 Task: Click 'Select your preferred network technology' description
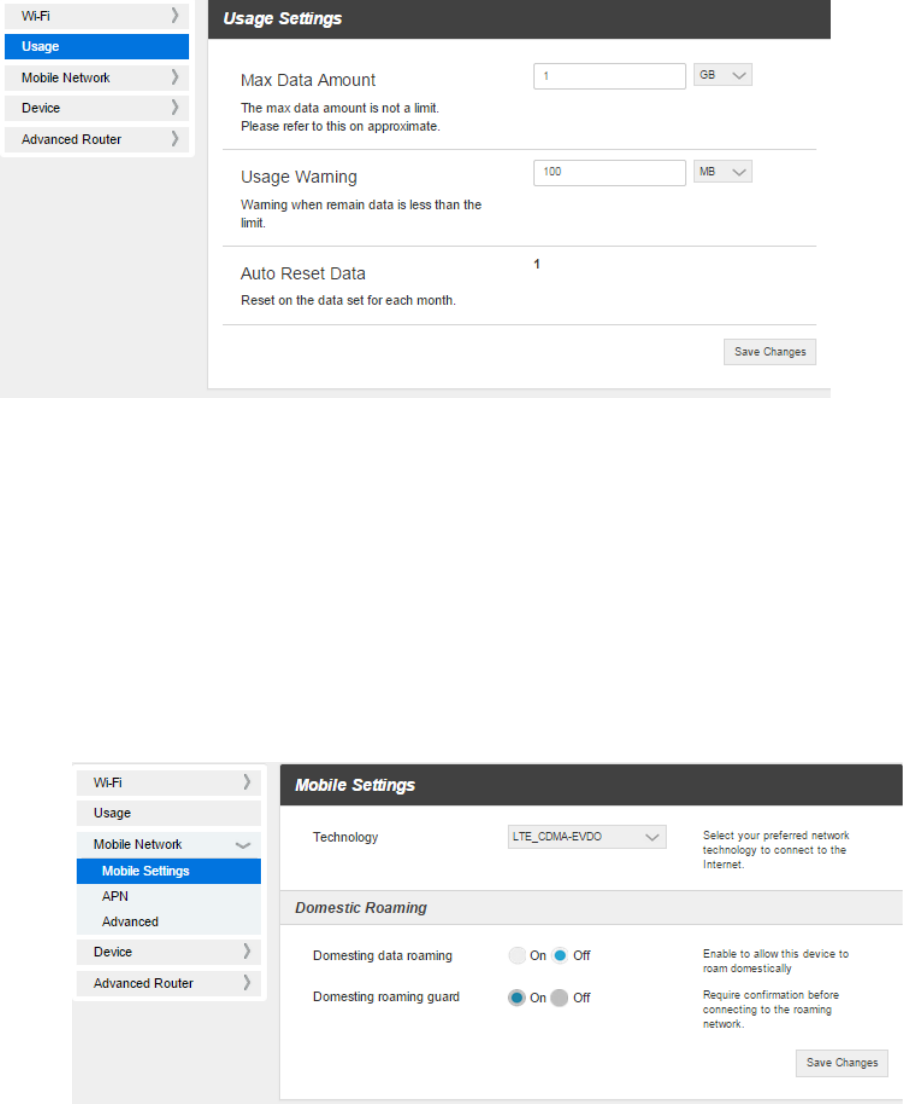click(x=776, y=850)
